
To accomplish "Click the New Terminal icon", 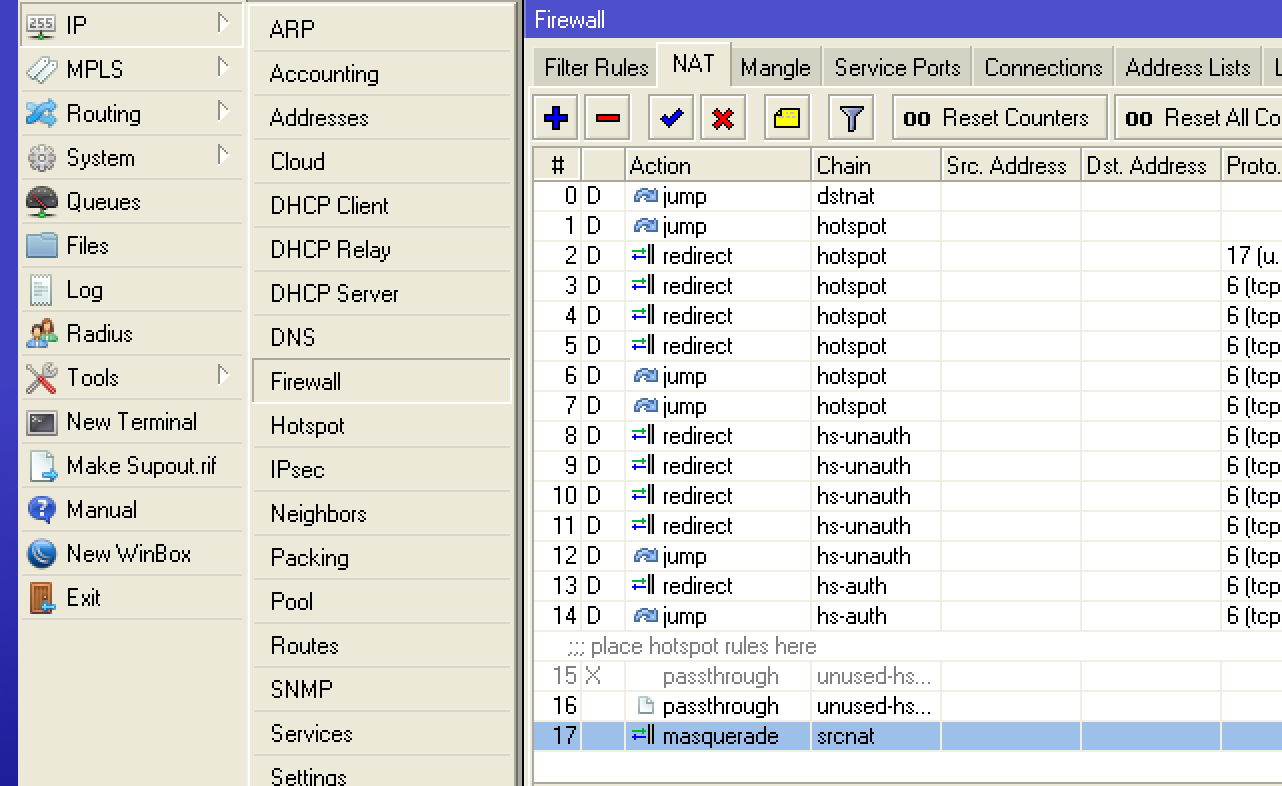I will (x=41, y=421).
